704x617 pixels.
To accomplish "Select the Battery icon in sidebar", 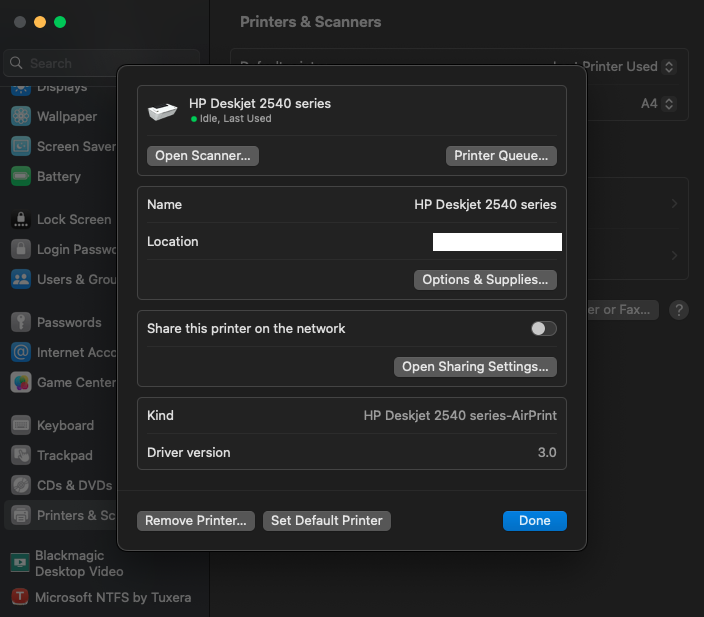I will (21, 176).
